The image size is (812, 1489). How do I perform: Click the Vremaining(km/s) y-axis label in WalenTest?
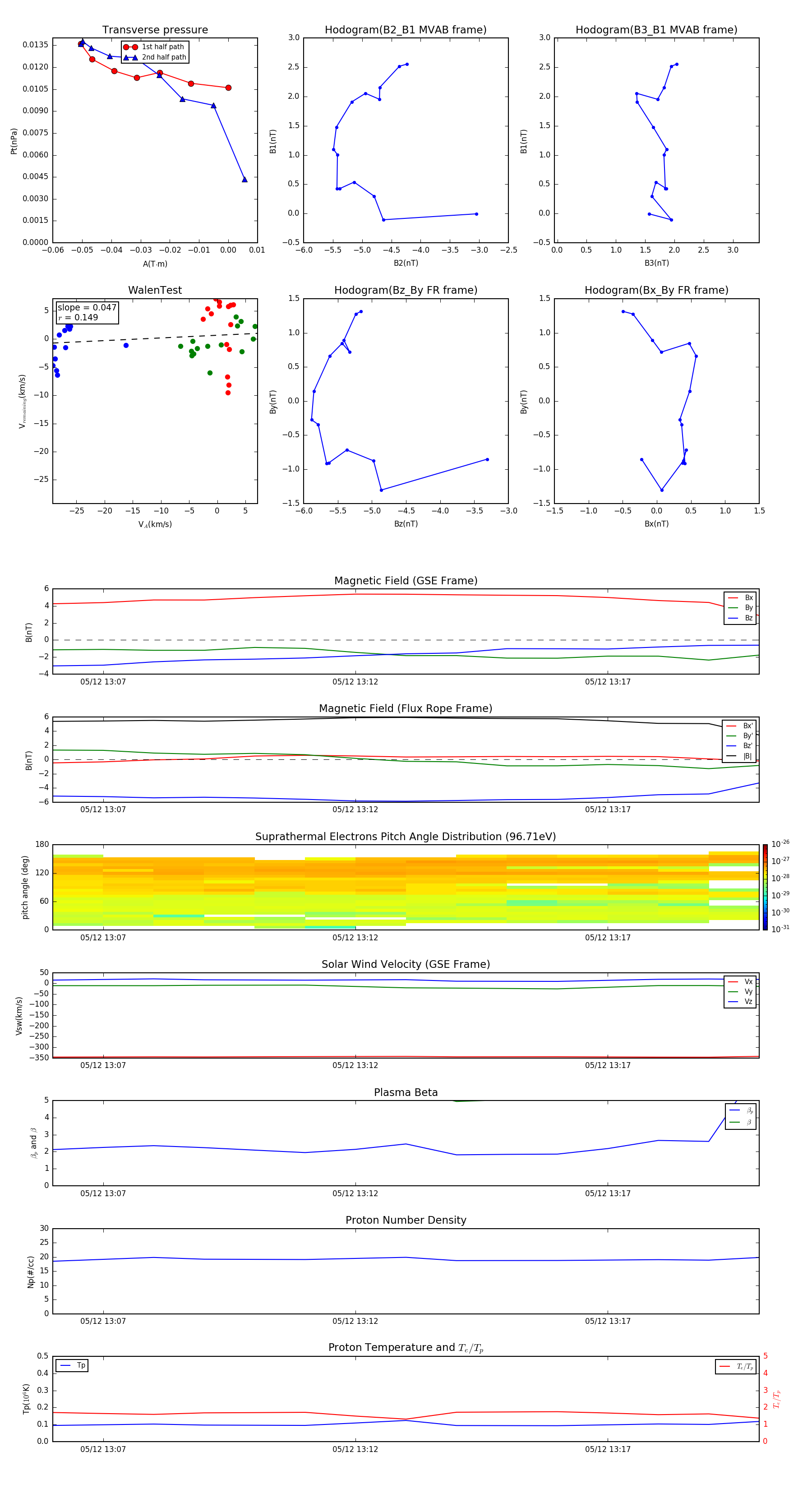[22, 401]
